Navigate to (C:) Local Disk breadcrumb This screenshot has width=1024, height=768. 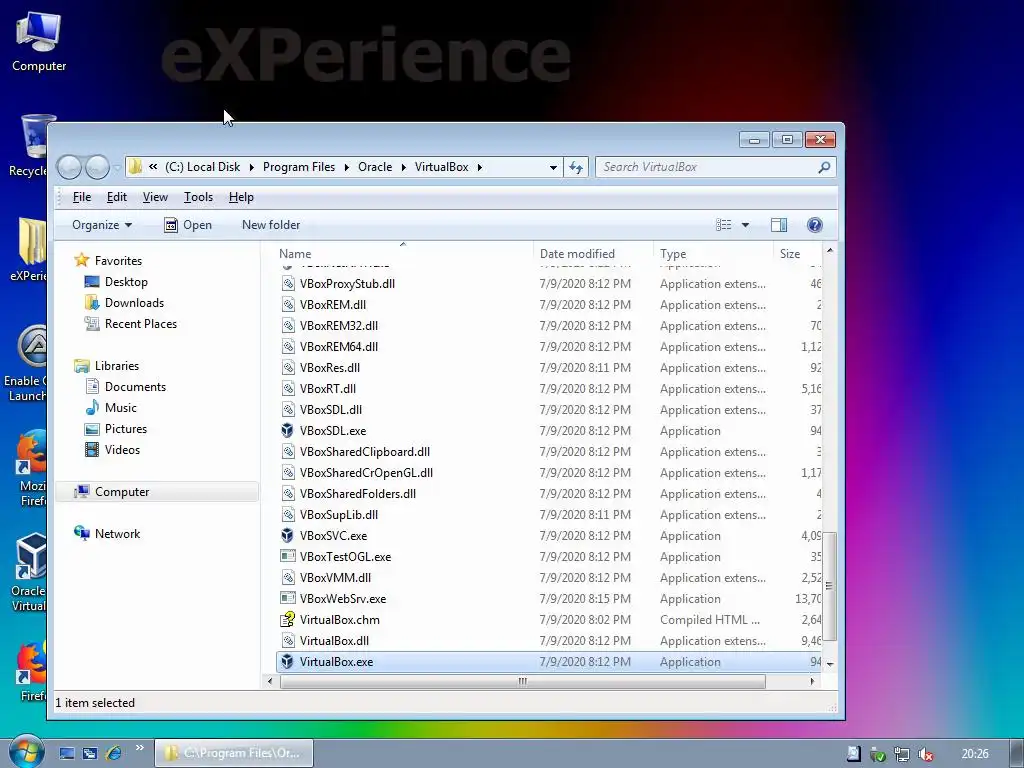click(x=202, y=167)
